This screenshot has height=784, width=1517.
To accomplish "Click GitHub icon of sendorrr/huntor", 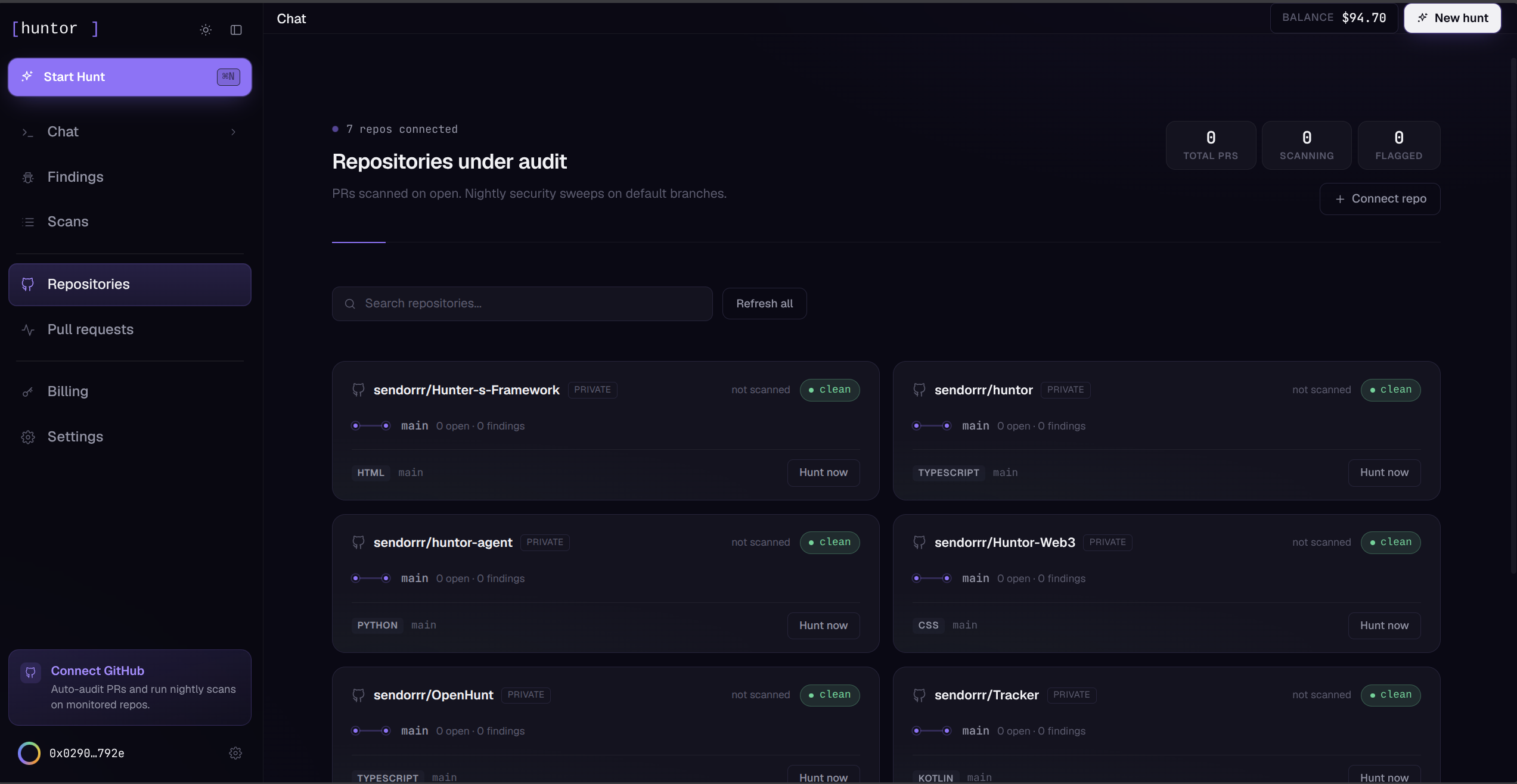I will pyautogui.click(x=919, y=390).
